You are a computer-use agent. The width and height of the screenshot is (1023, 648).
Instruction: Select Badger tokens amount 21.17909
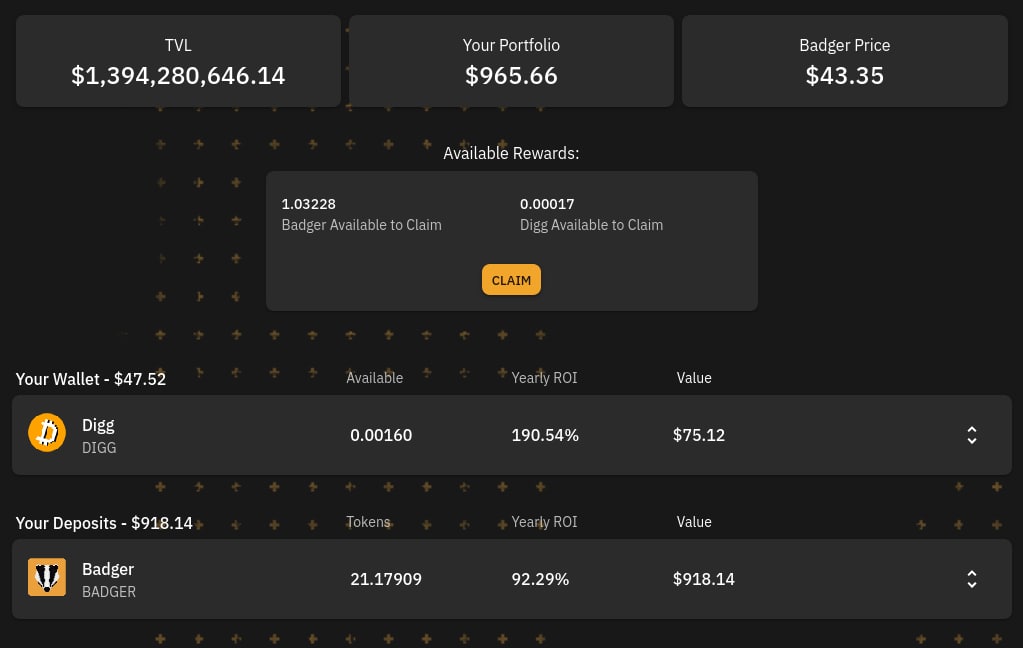(x=386, y=579)
